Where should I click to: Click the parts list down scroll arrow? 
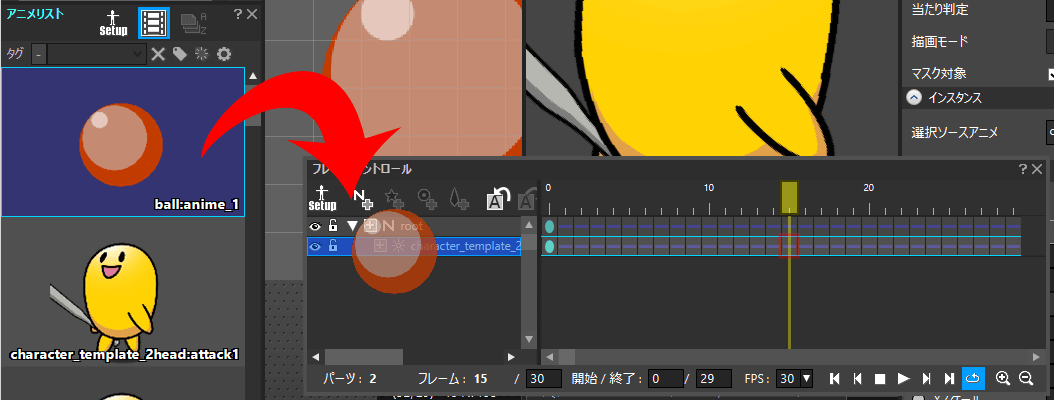coord(529,339)
